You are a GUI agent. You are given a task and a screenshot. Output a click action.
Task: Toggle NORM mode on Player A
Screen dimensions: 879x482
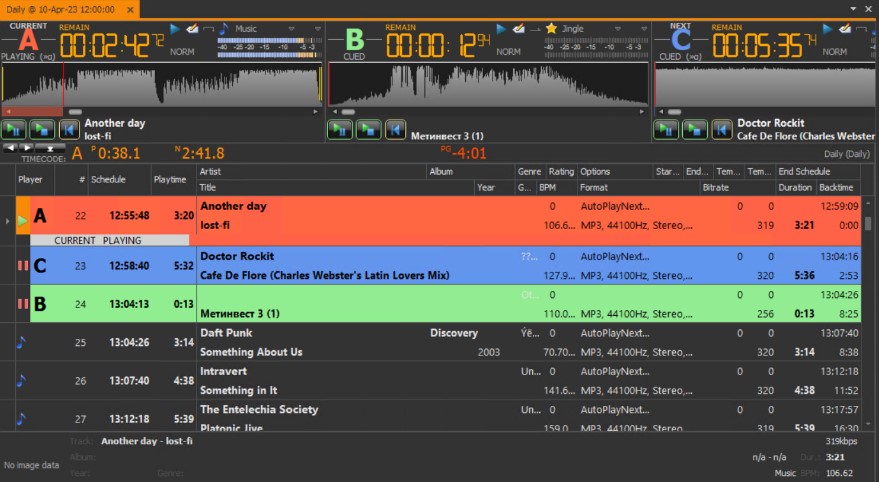(x=182, y=52)
